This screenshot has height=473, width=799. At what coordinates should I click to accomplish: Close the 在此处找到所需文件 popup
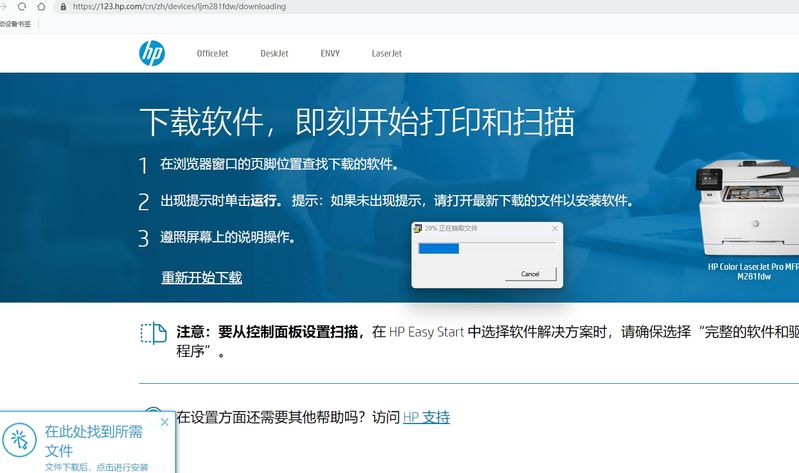pyautogui.click(x=164, y=422)
